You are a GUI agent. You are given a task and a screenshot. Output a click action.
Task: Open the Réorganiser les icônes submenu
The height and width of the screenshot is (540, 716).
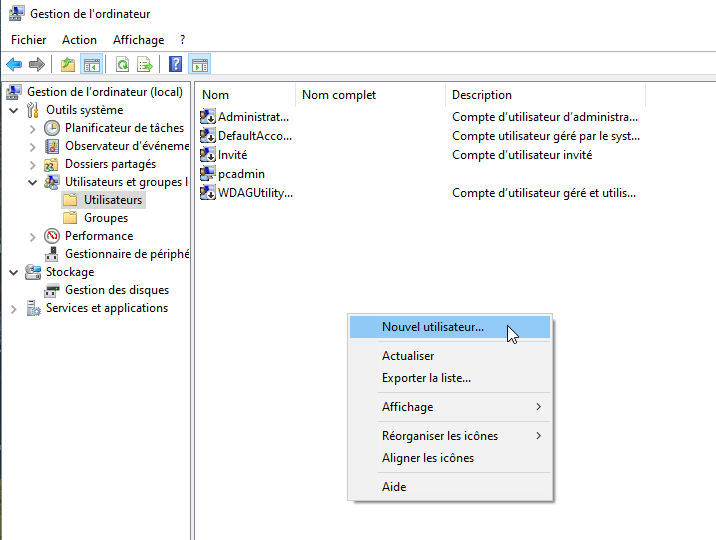point(450,436)
